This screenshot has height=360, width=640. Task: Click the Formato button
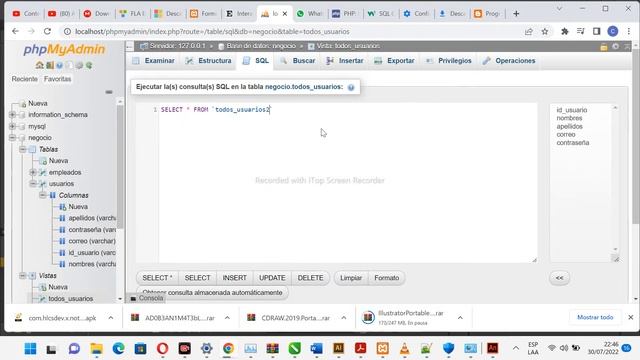[387, 278]
